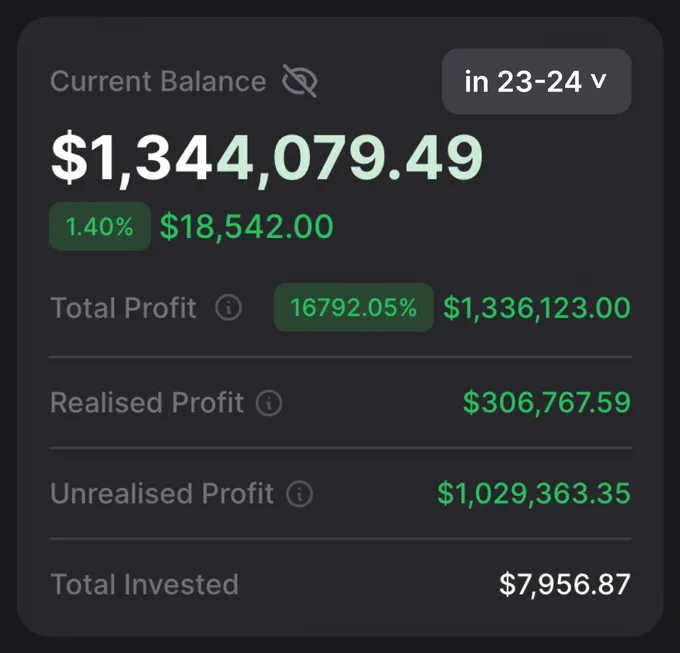Viewport: 680px width, 653px height.
Task: Select the $1,344,079.49 balance amount
Action: coord(267,157)
